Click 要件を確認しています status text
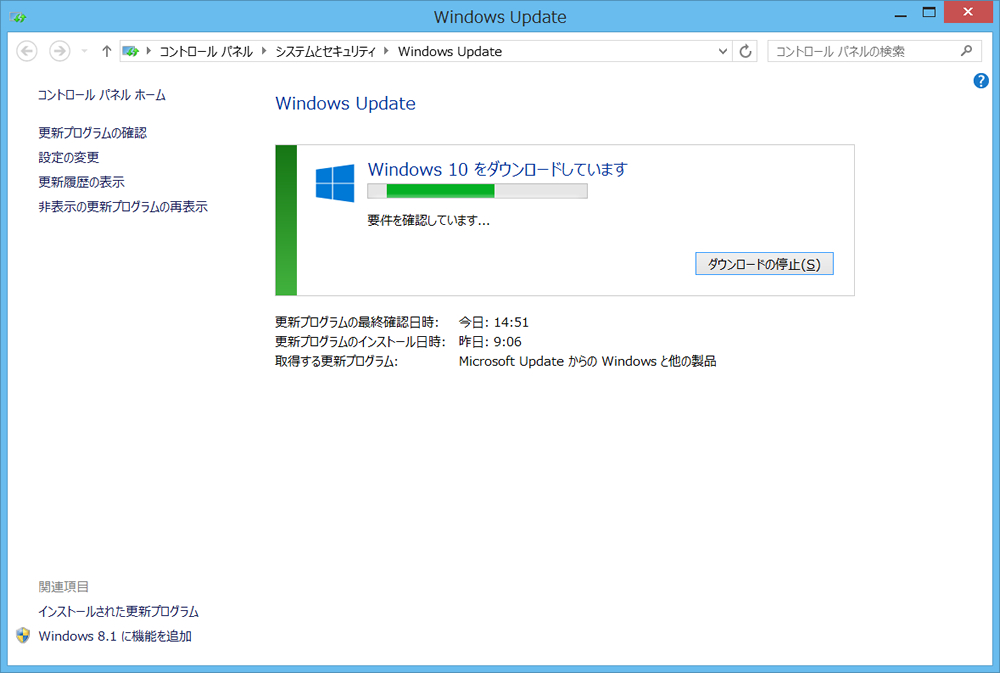 [x=429, y=221]
